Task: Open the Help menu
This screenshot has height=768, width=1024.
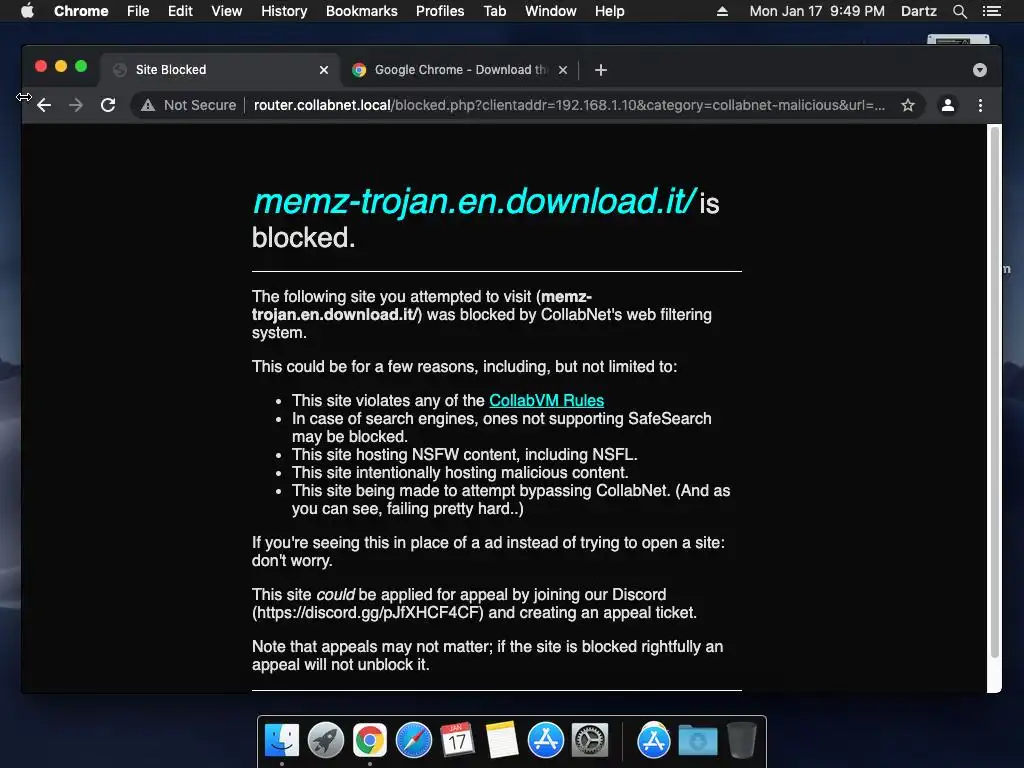Action: [609, 11]
